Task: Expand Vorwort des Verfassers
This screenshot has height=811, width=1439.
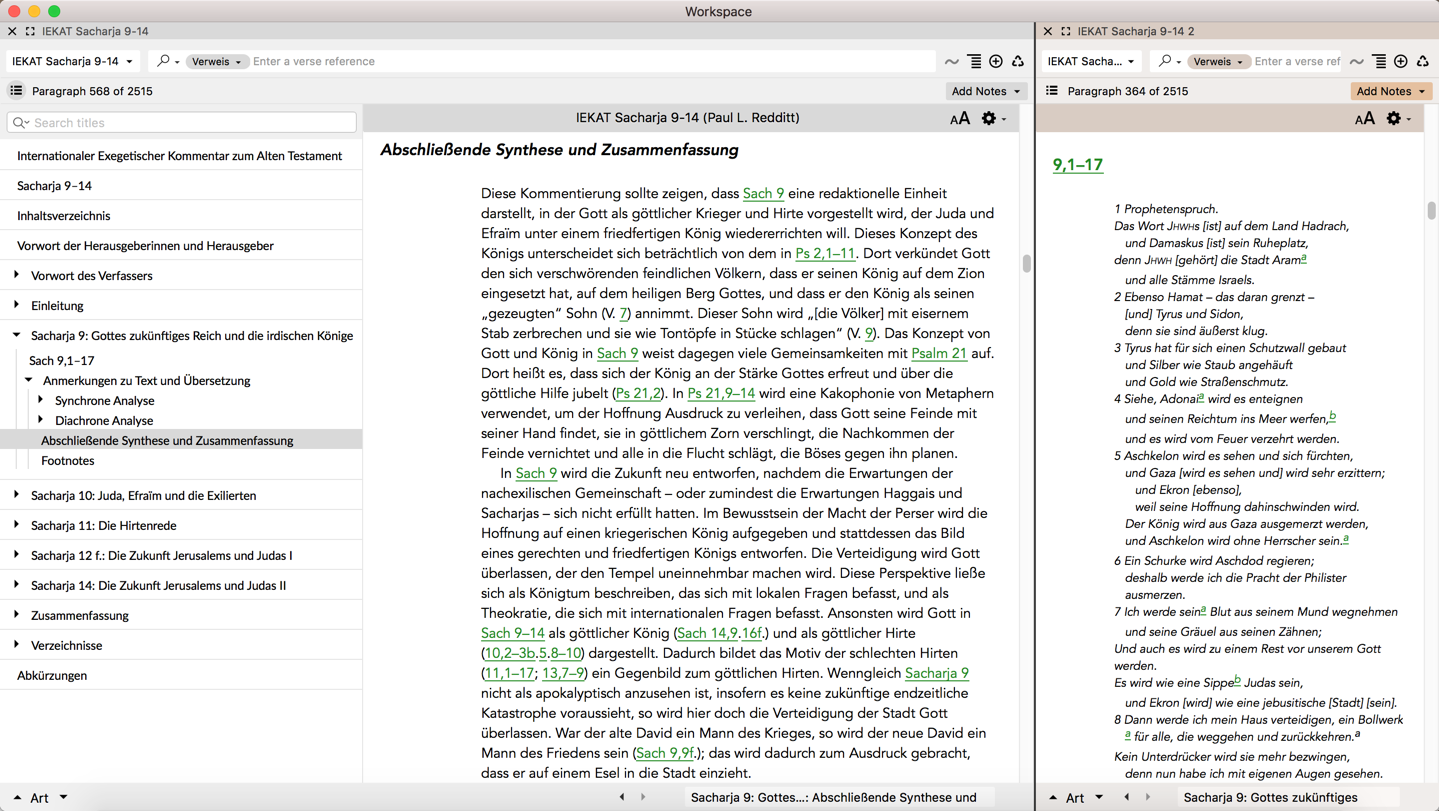Action: [16, 275]
